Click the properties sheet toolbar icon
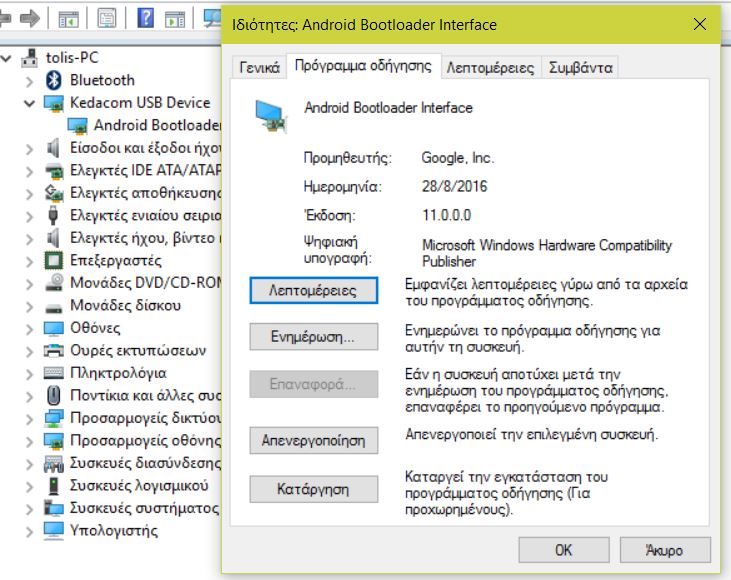This screenshot has height=580, width=731. click(107, 19)
